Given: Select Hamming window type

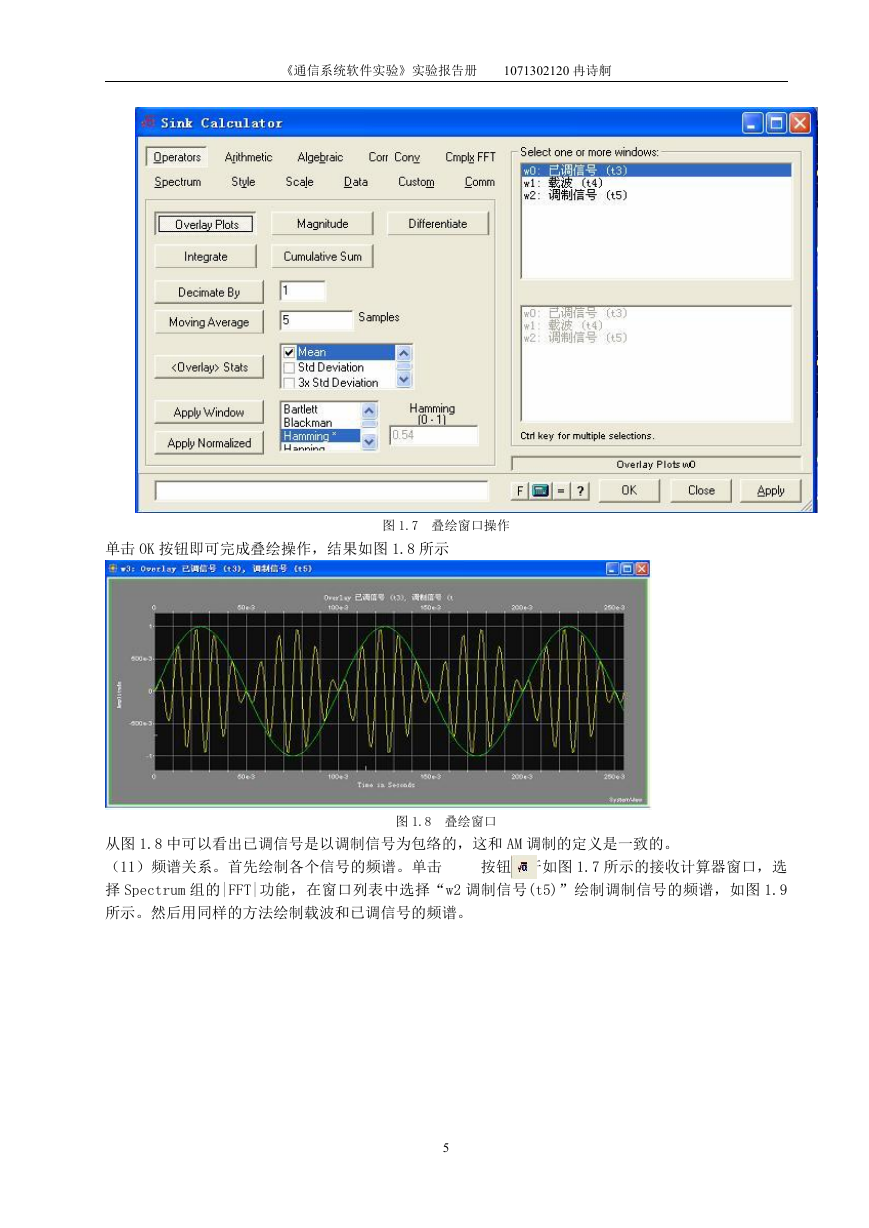Looking at the screenshot, I should pyautogui.click(x=319, y=436).
